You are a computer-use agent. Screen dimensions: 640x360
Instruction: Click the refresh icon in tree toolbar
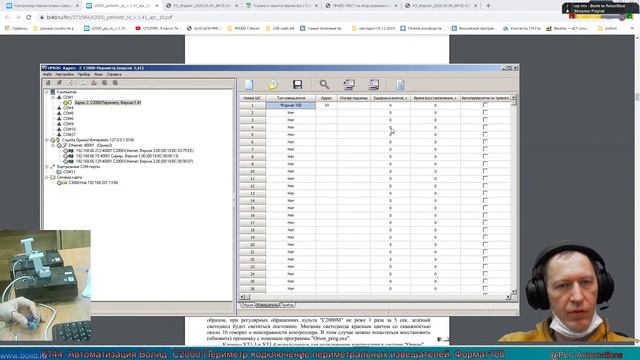70,83
